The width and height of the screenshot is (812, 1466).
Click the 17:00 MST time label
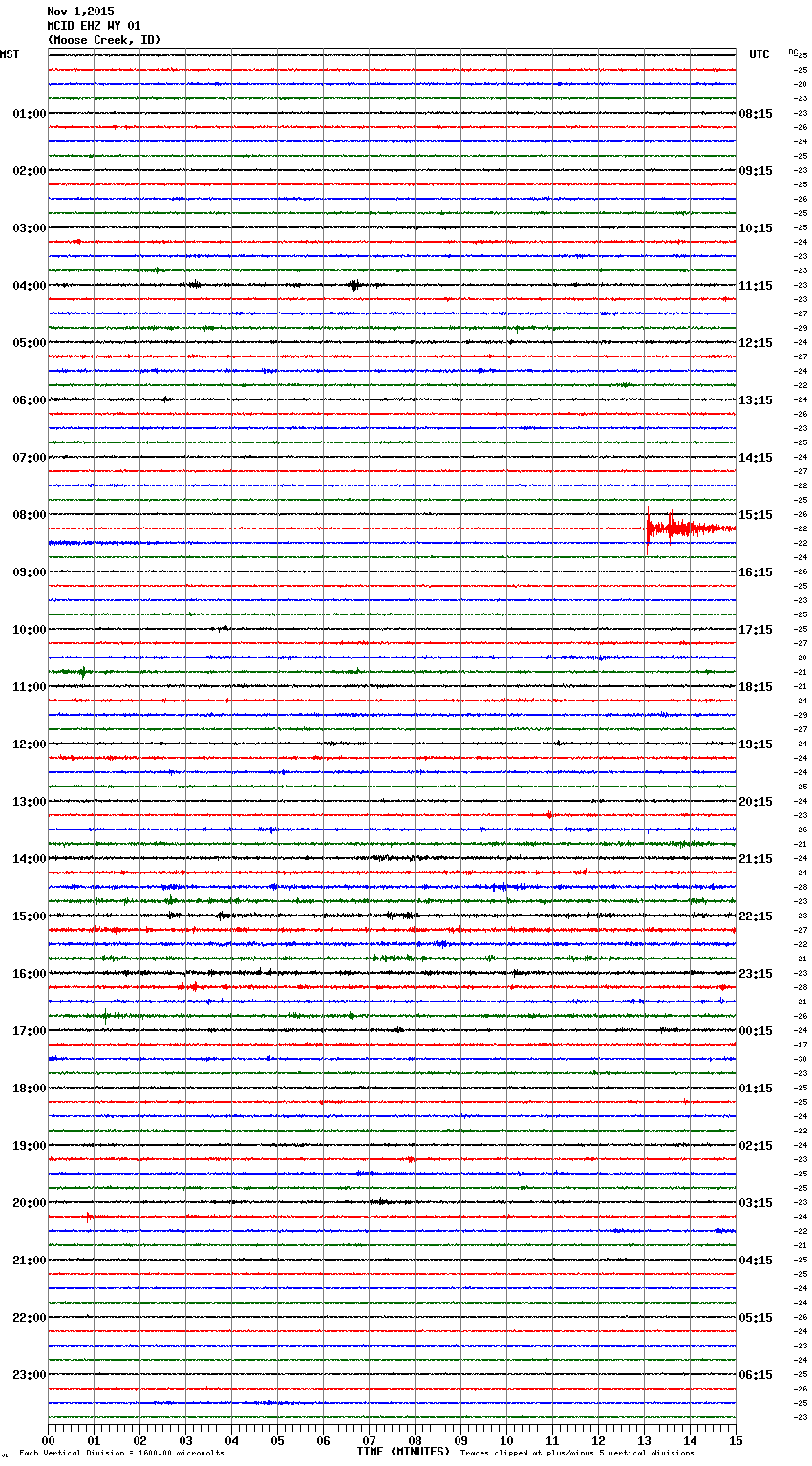(x=30, y=1031)
